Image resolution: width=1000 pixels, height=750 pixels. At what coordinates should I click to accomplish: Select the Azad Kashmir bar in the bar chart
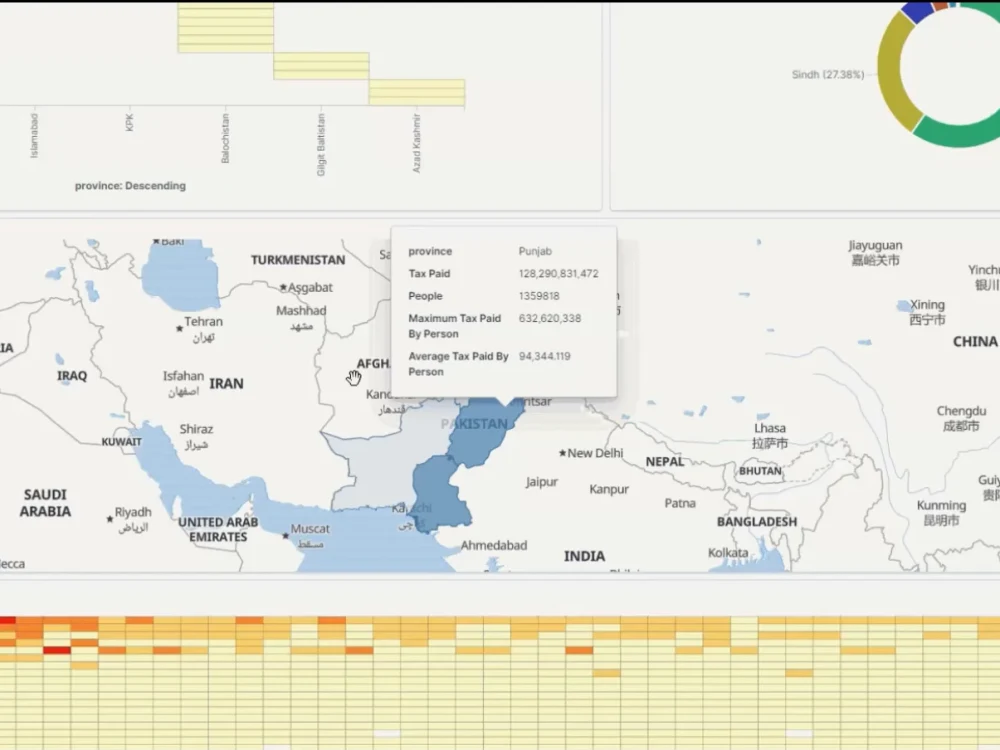417,92
